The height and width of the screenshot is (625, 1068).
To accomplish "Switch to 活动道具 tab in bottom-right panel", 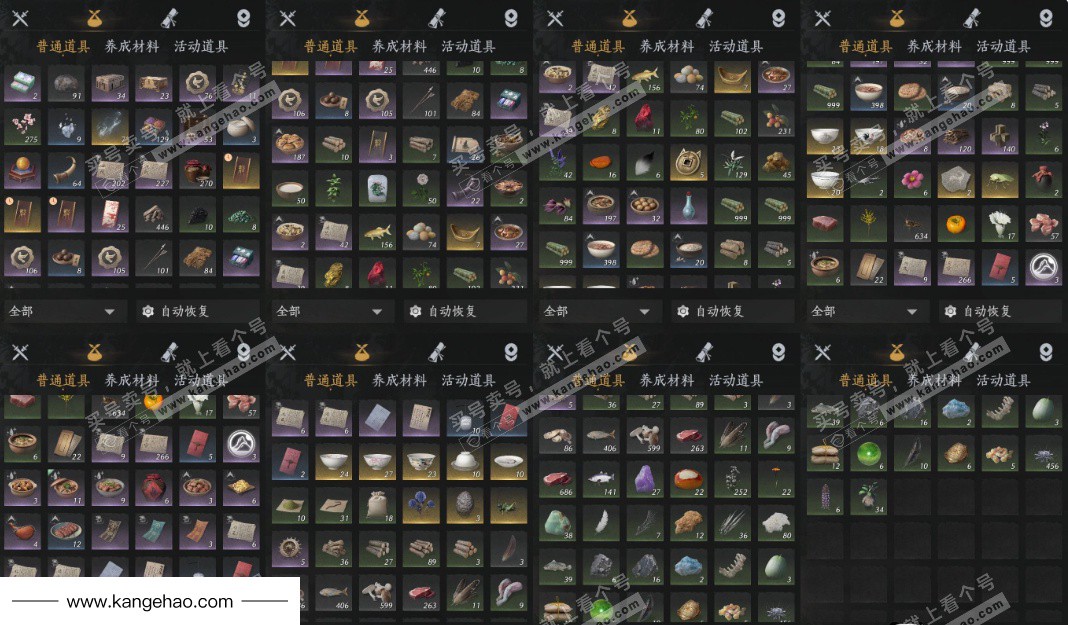I will [x=1003, y=380].
